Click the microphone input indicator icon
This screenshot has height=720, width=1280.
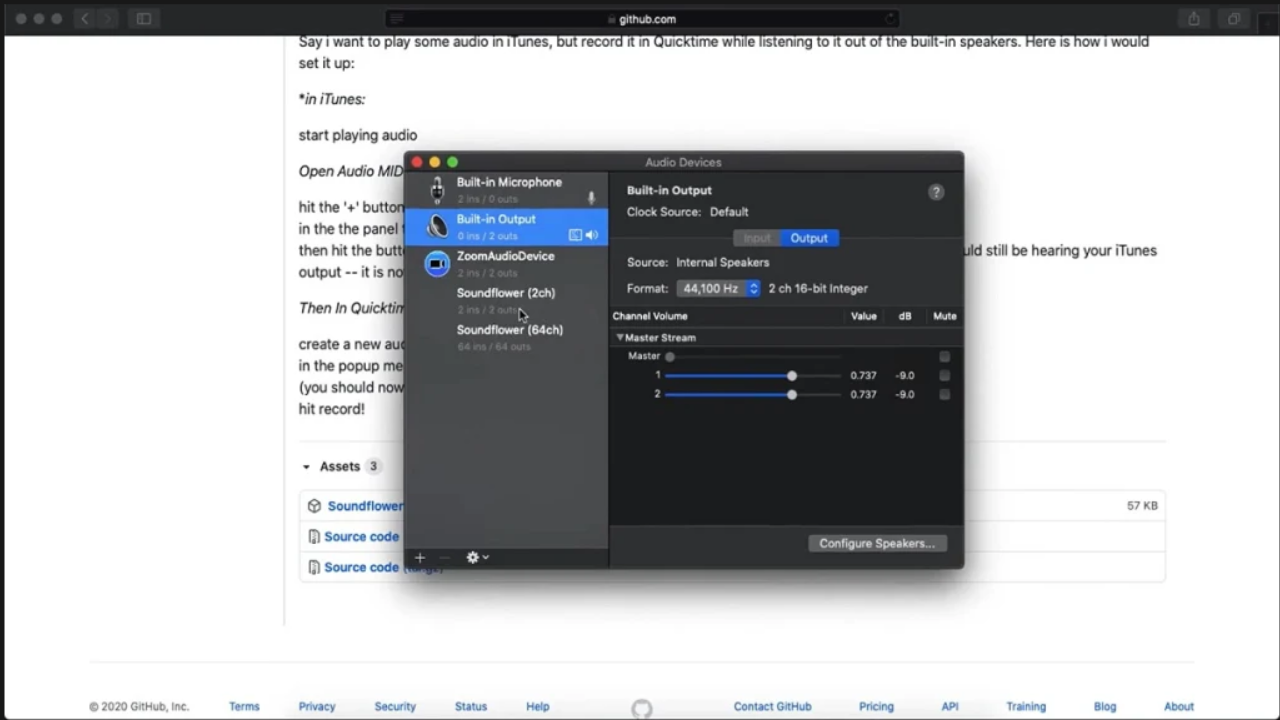tap(591, 198)
